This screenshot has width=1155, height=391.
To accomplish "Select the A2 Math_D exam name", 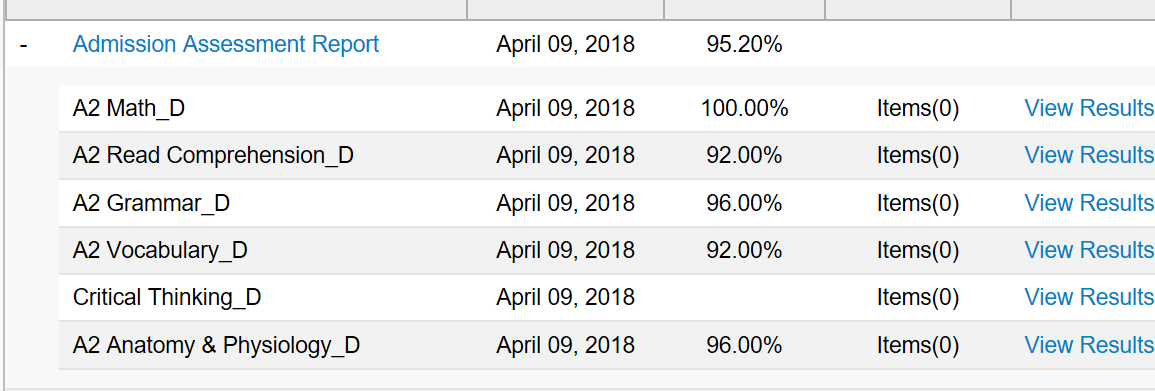I will pos(129,109).
